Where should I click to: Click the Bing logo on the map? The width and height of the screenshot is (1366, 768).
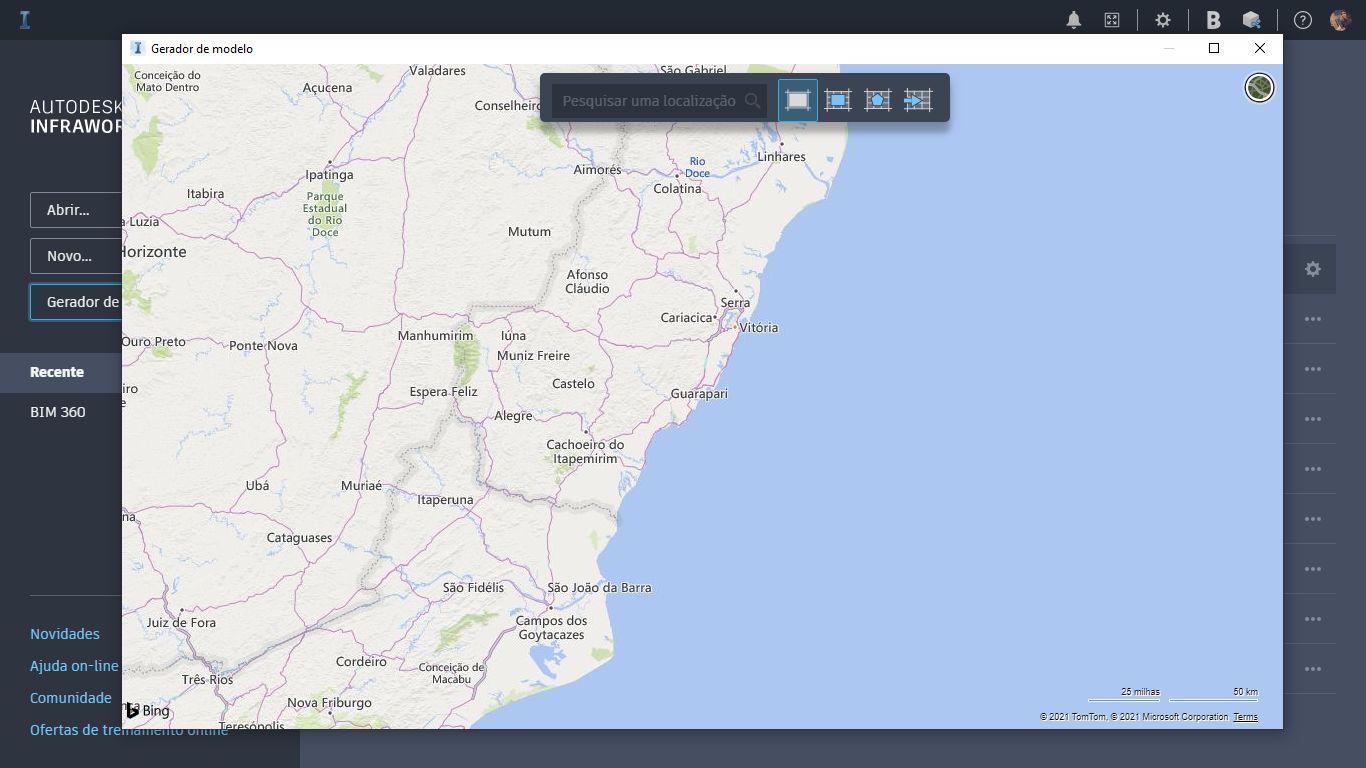(x=148, y=711)
